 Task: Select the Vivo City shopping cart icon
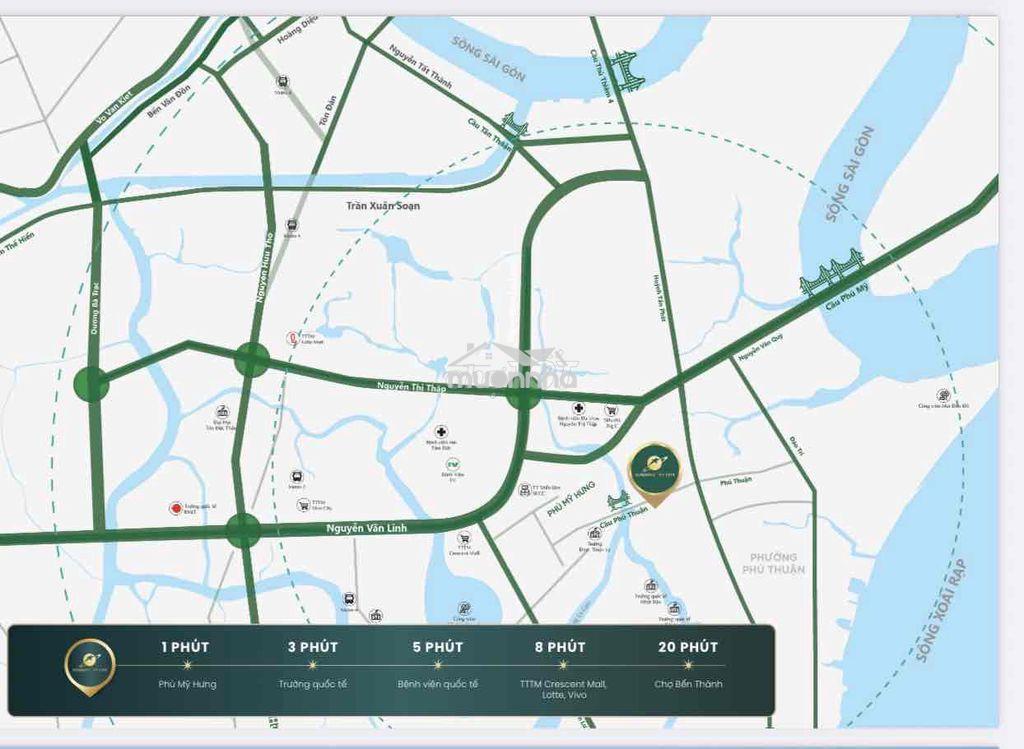click(303, 504)
